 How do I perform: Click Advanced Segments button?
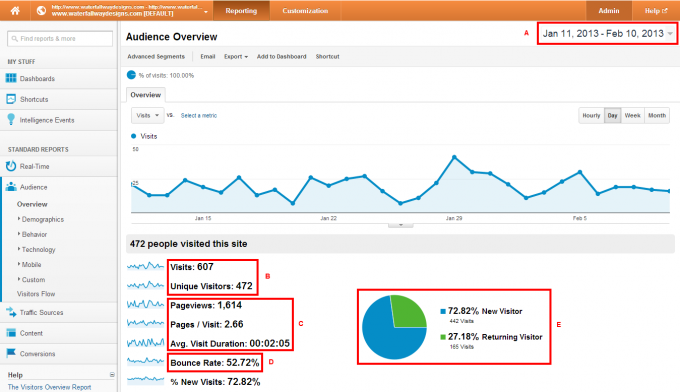pyautogui.click(x=156, y=56)
